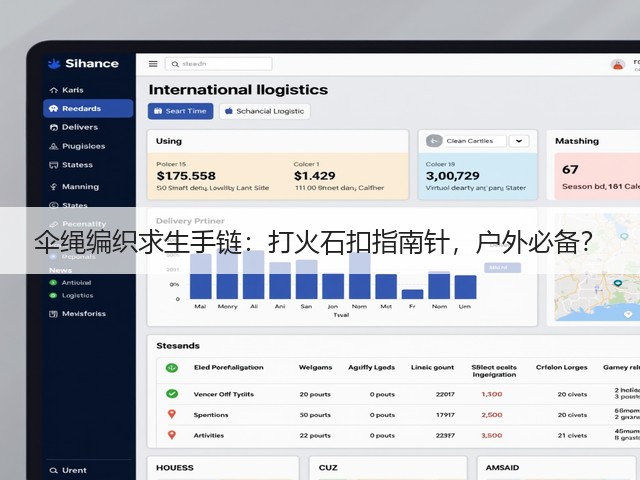Click the user avatar icon
Screen dimensions: 640x480
tap(618, 64)
